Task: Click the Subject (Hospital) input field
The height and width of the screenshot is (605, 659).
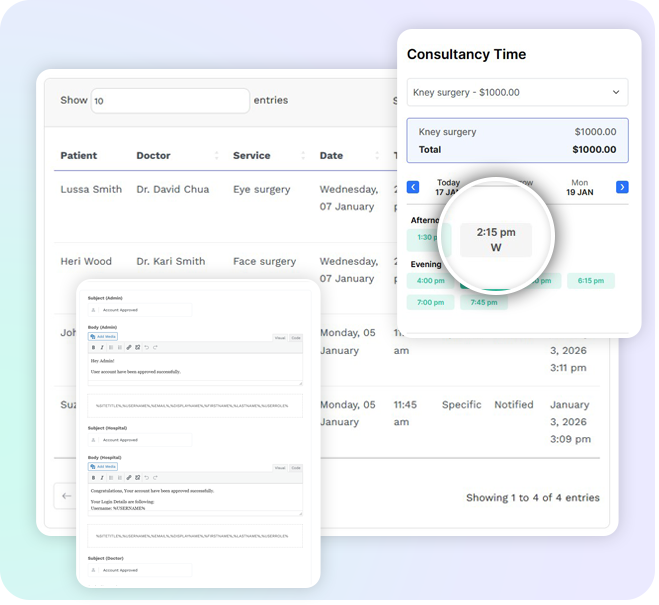Action: [140, 440]
